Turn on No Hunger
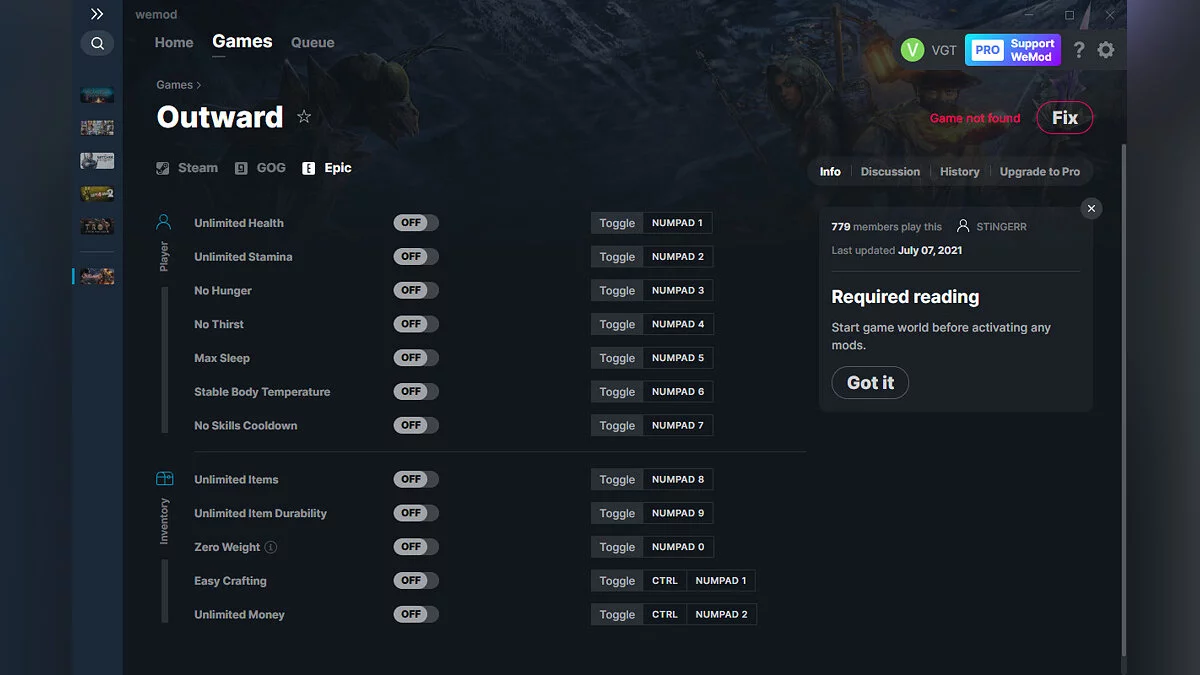Viewport: 1200px width, 675px height. coord(415,290)
